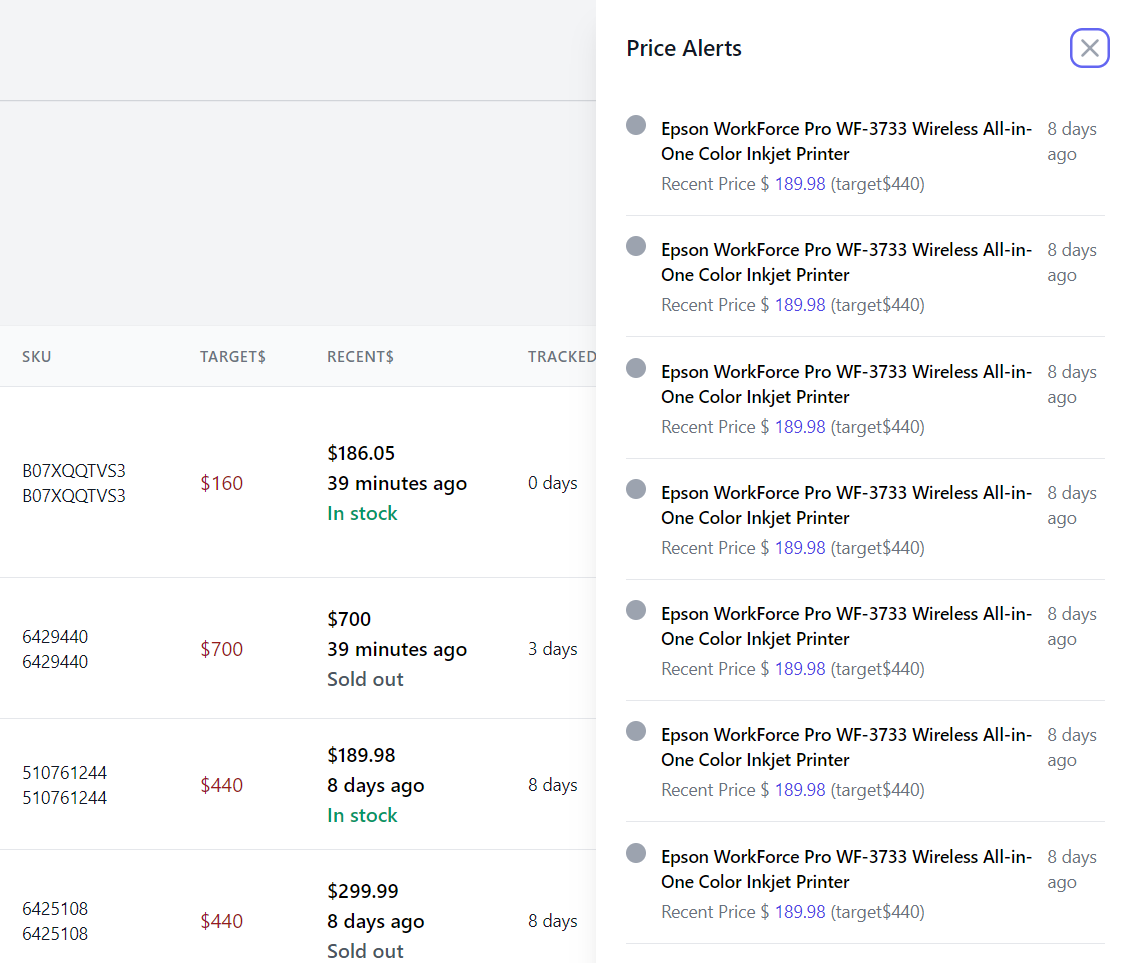The height and width of the screenshot is (963, 1133).
Task: Select SKU 6429440 cell
Action: 55,649
